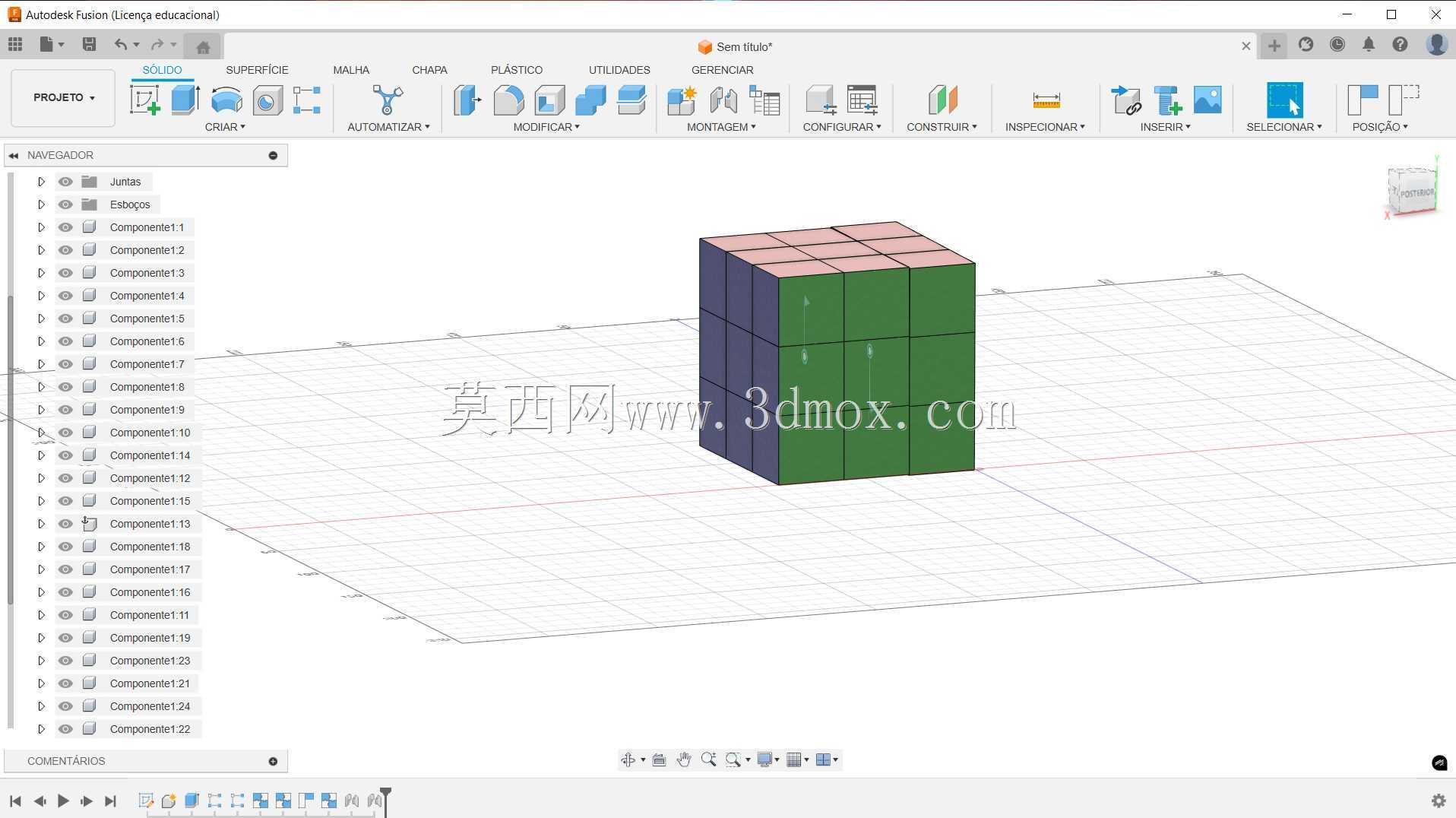Open the Job Status clock icon
This screenshot has height=818, width=1456.
click(1337, 45)
